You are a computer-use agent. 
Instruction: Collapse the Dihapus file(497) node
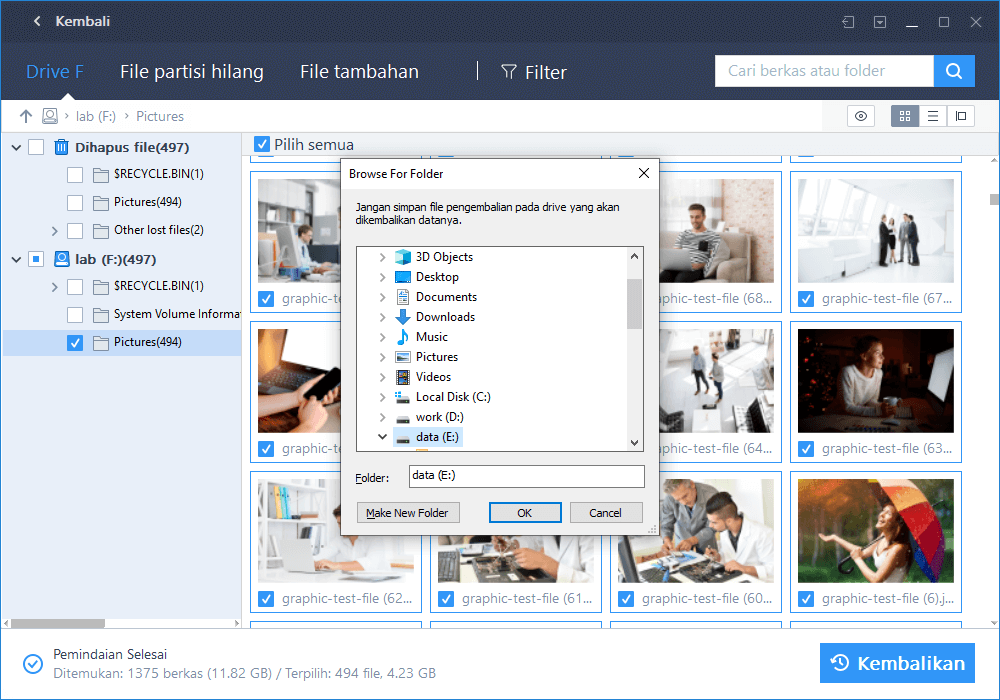[x=17, y=147]
